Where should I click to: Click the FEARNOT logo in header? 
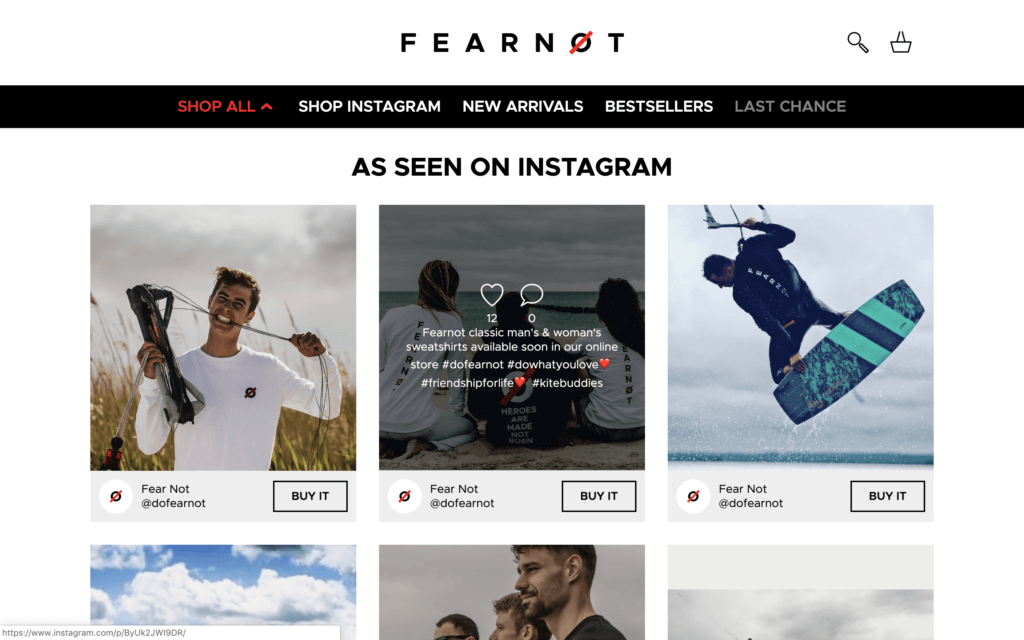point(512,42)
